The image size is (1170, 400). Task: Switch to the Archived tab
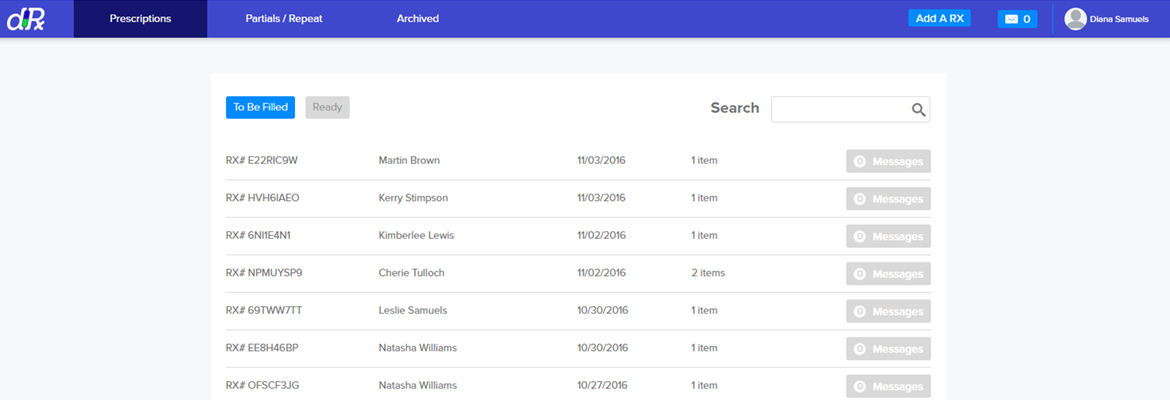417,19
